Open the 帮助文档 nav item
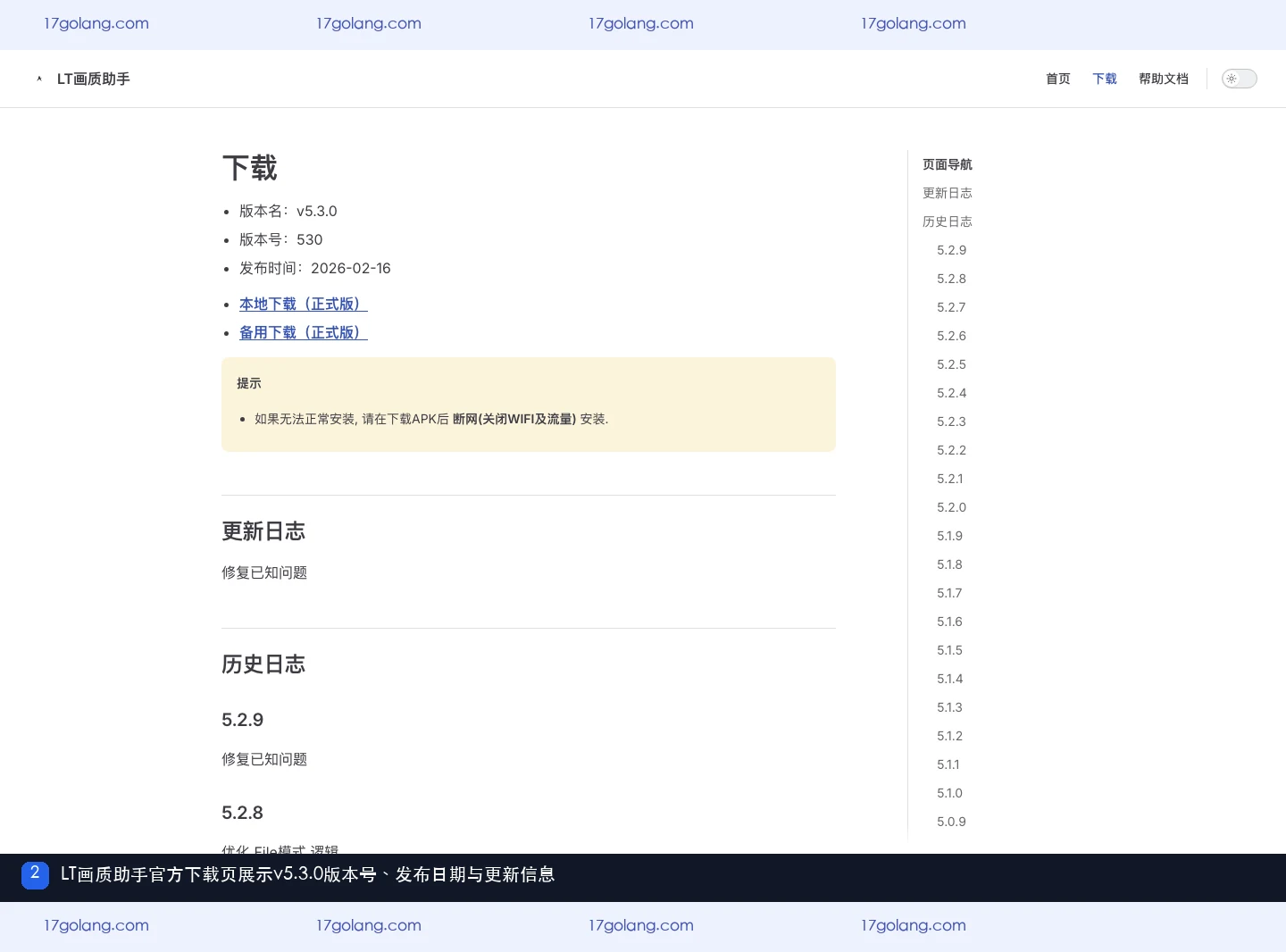 pyautogui.click(x=1164, y=79)
